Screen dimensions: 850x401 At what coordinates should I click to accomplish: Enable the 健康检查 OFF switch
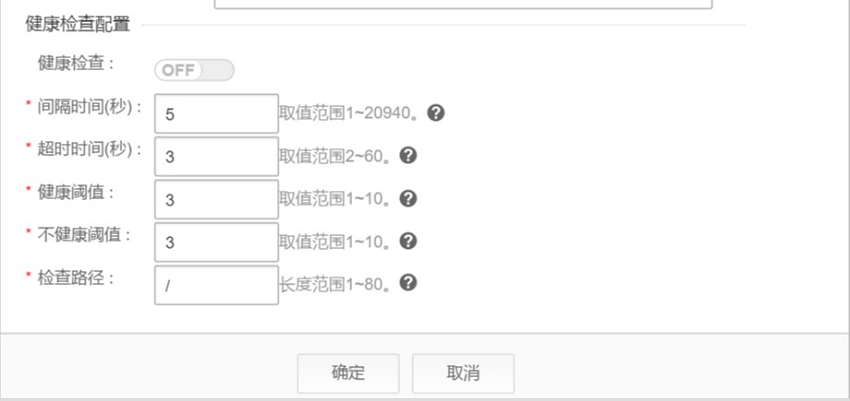click(194, 70)
